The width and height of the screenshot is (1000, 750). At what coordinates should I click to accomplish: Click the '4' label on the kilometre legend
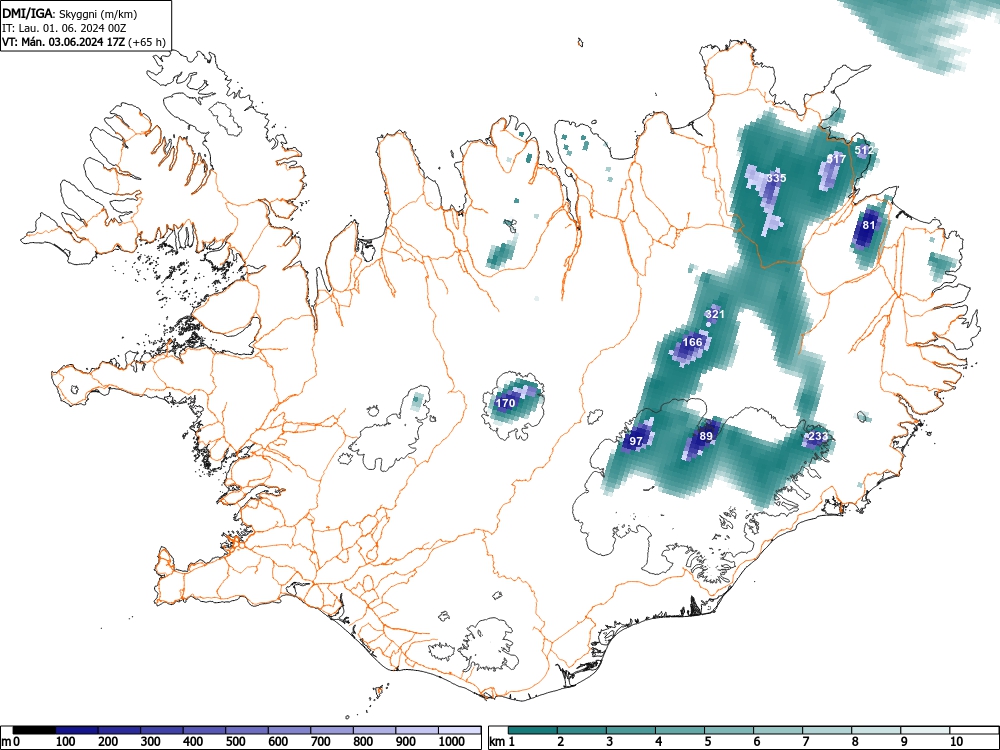(x=659, y=742)
